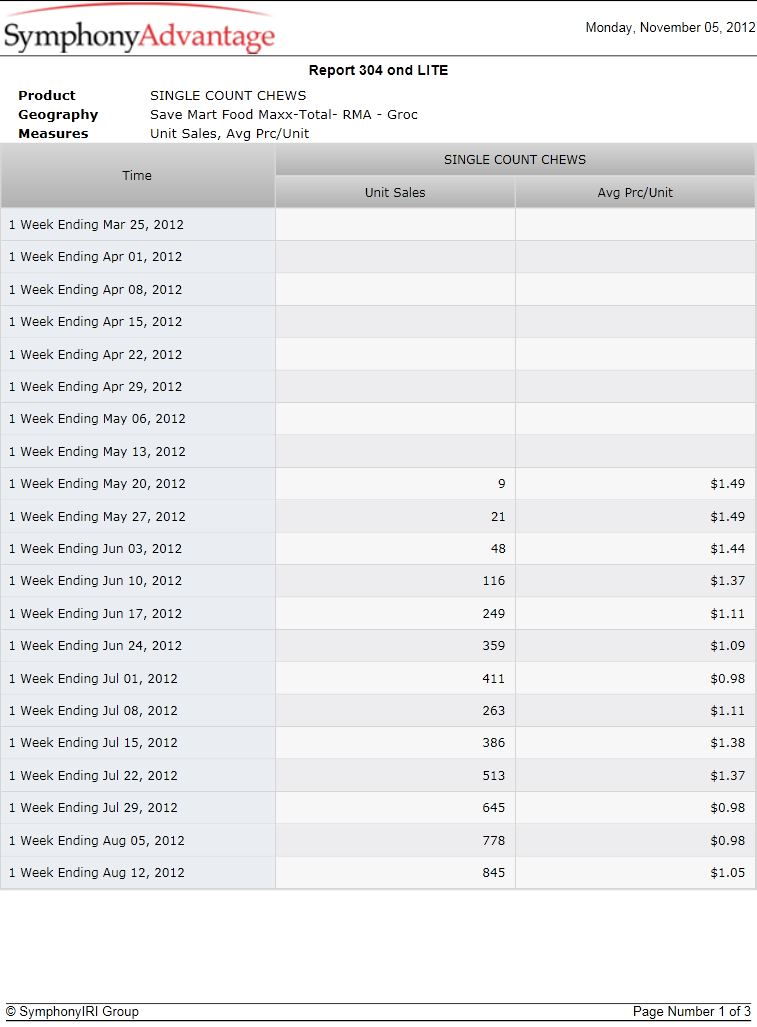
Task: Click the $0.98 price for Jul 01
Action: tap(728, 679)
